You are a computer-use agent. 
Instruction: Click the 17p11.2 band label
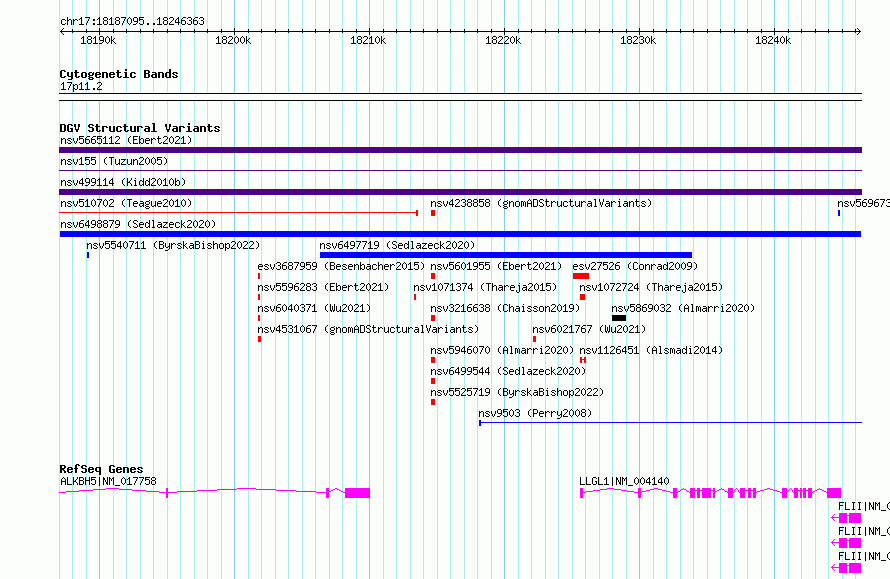click(81, 86)
